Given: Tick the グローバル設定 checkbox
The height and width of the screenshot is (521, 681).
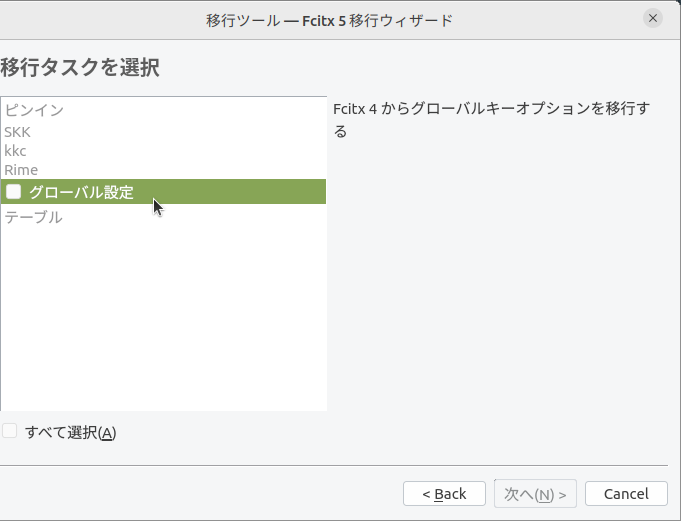Looking at the screenshot, I should [14, 192].
